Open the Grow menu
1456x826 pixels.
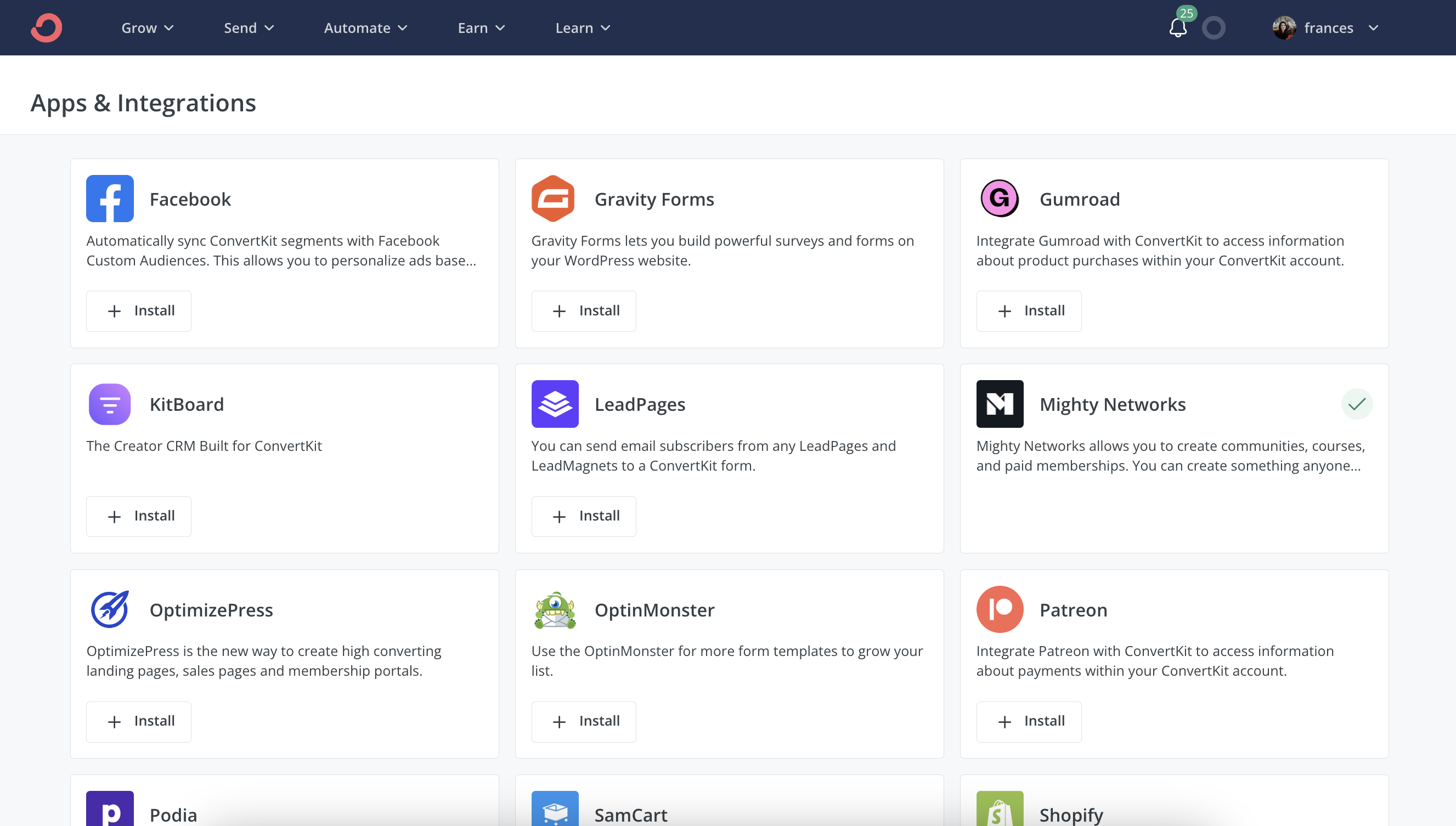click(x=148, y=28)
